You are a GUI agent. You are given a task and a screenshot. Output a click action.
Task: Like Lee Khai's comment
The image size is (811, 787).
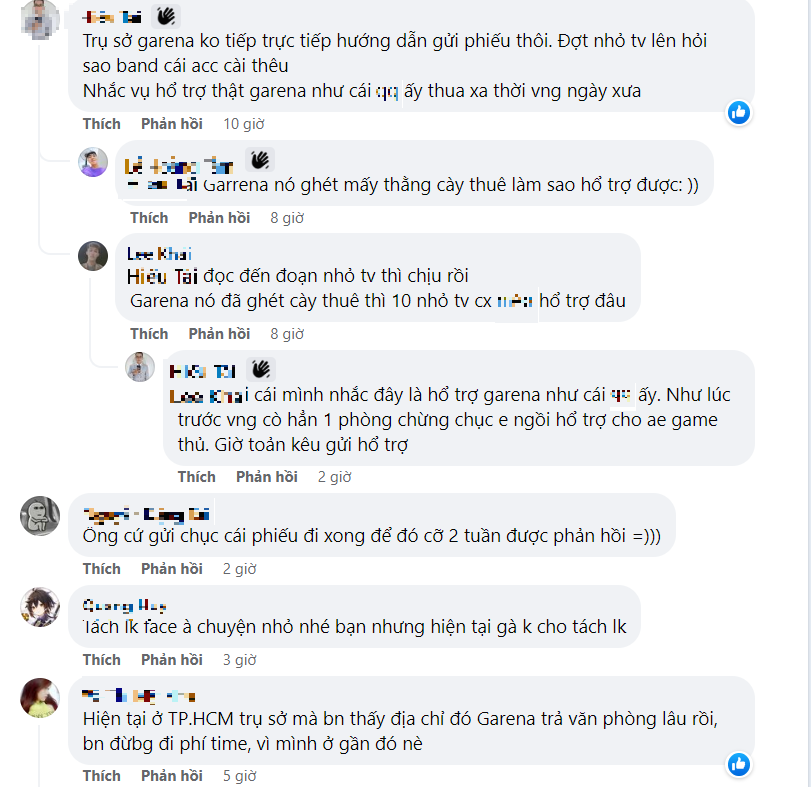149,334
